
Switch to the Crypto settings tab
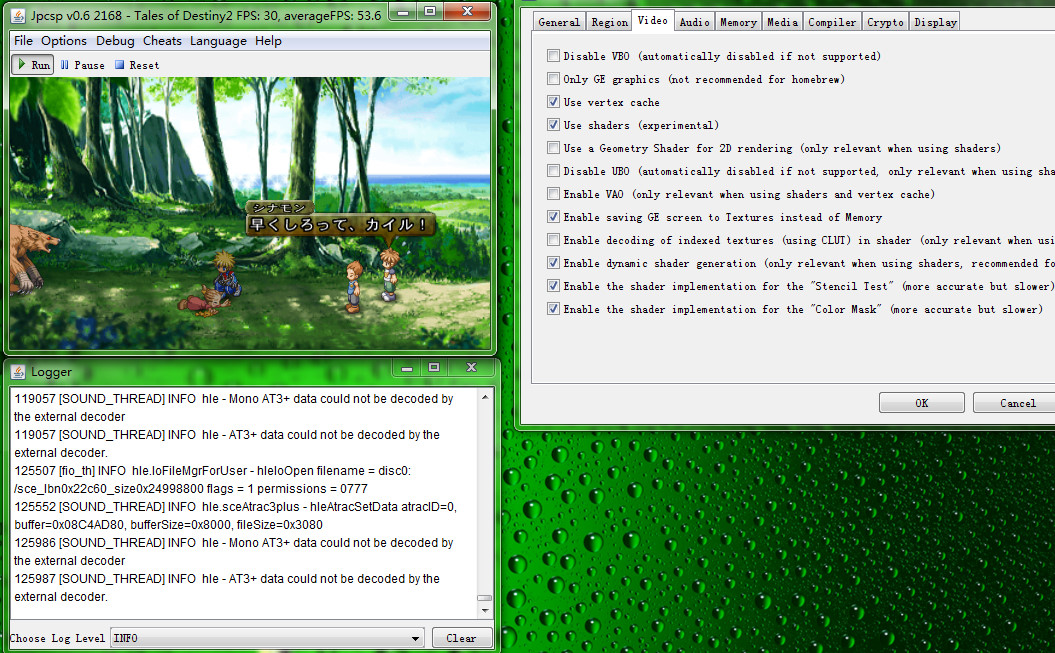[x=885, y=22]
